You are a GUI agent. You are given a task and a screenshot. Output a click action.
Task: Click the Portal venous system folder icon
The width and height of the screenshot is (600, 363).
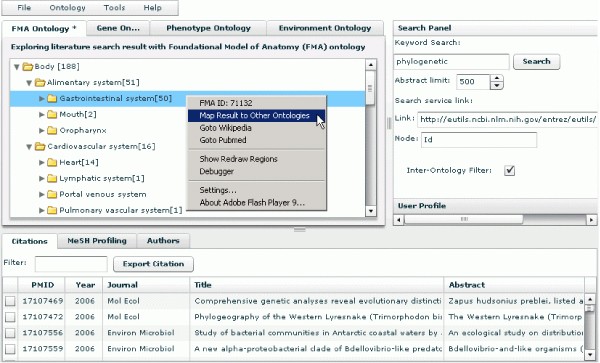pos(52,195)
